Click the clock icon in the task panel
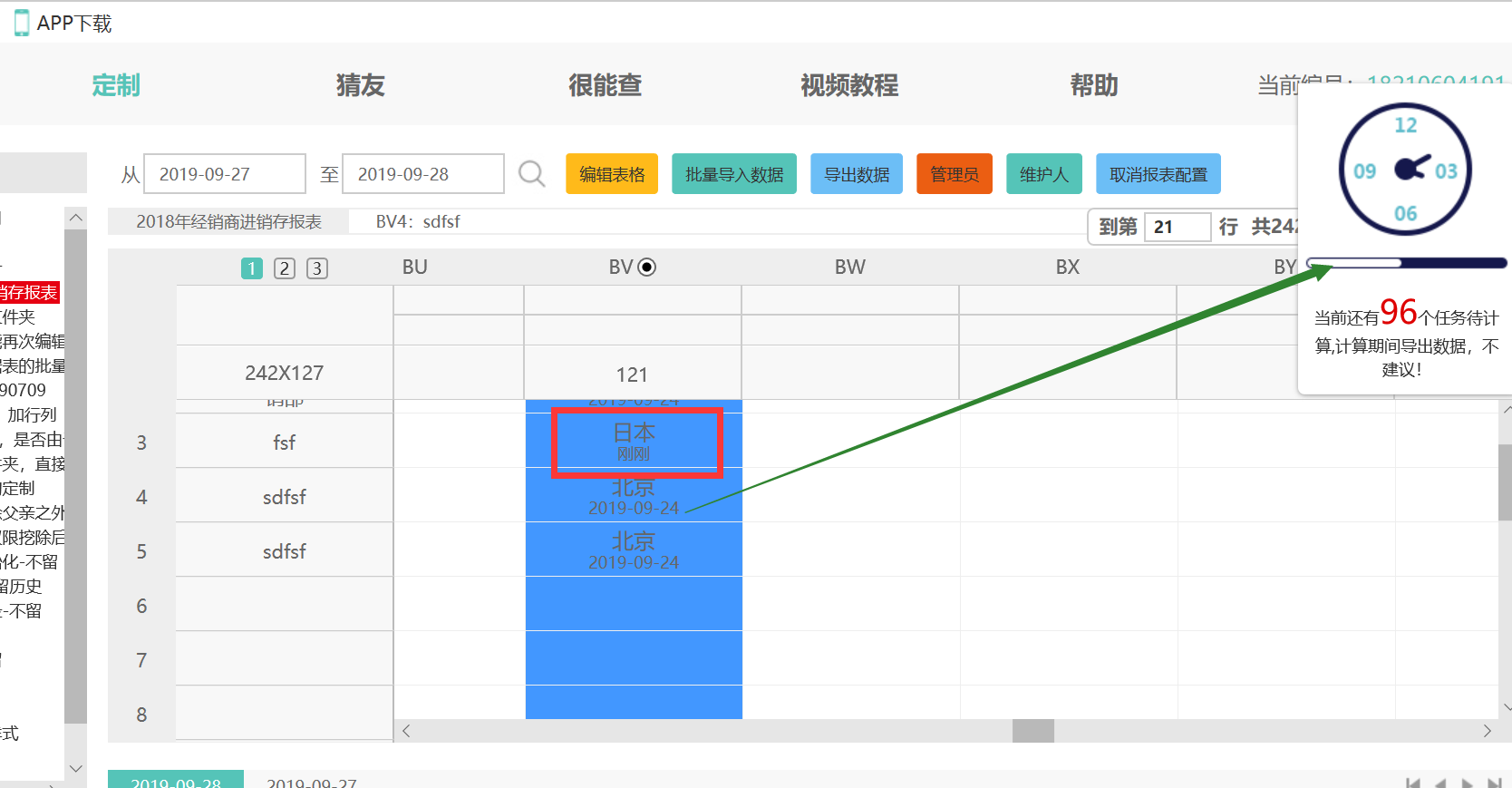Viewport: 1512px width, 788px height. tap(1405, 170)
